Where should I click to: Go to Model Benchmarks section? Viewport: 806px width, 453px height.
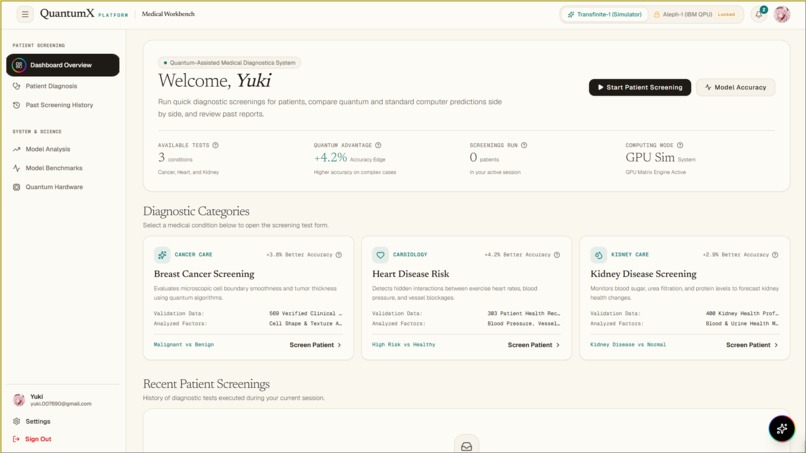[63, 168]
